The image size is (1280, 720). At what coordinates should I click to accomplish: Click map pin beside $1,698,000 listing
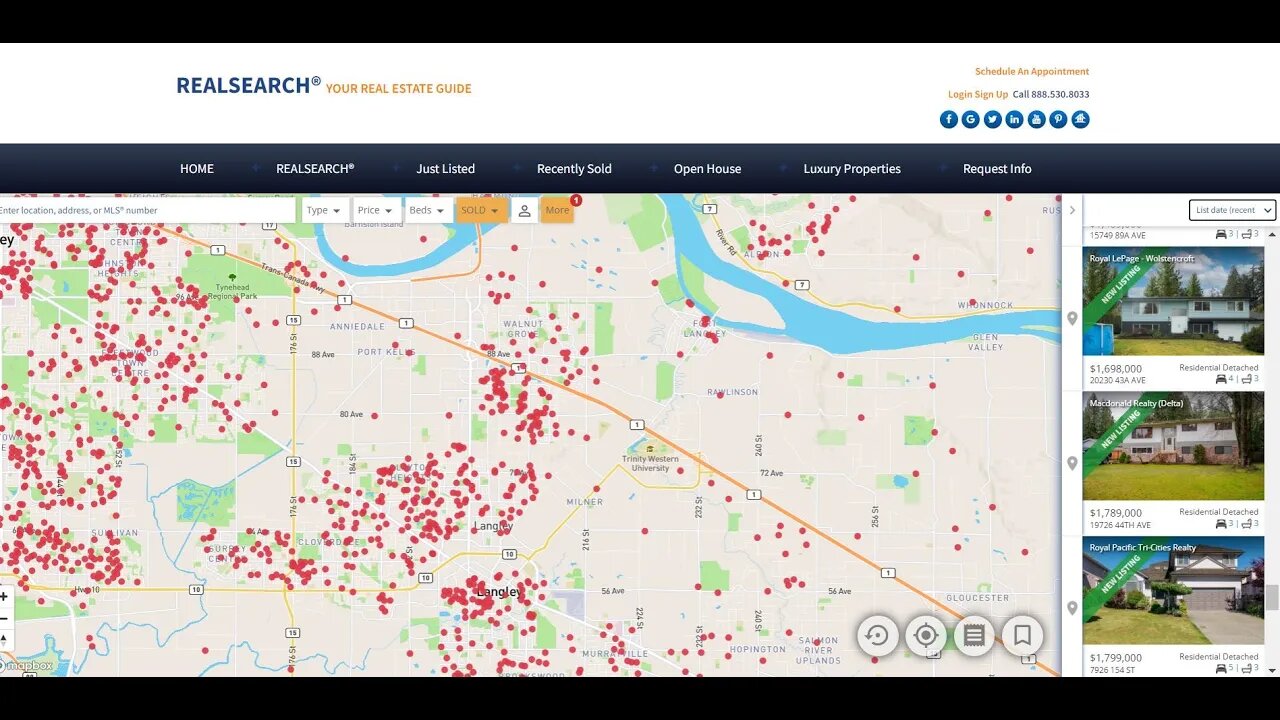(1072, 319)
